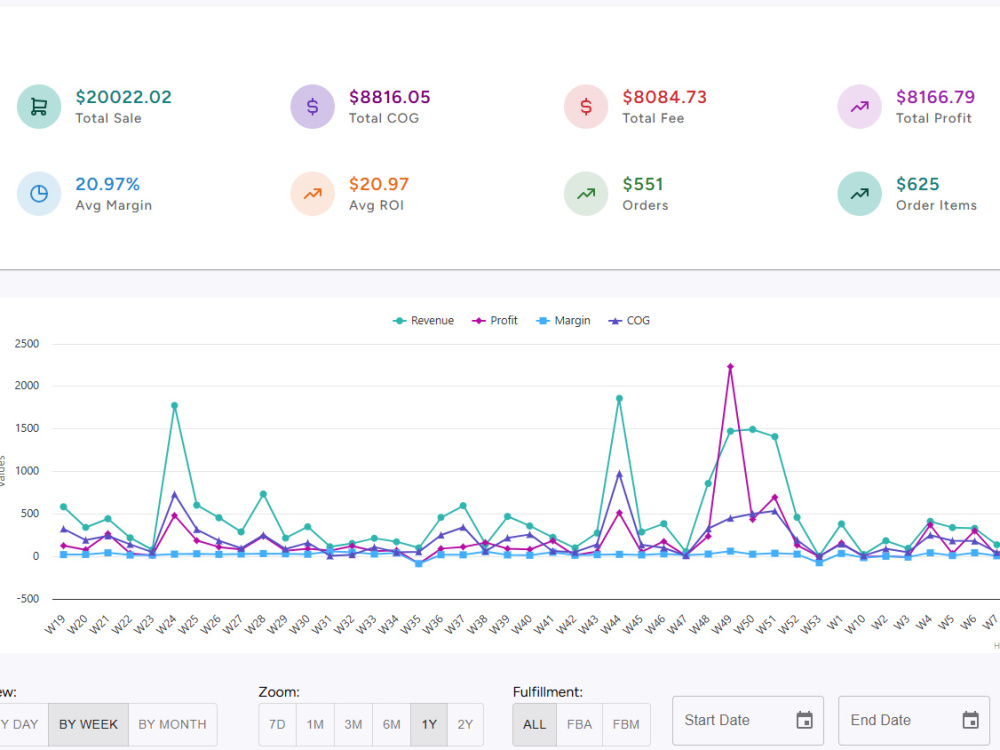Filter fulfillment by FBA
The width and height of the screenshot is (1000, 750).
pyautogui.click(x=579, y=724)
